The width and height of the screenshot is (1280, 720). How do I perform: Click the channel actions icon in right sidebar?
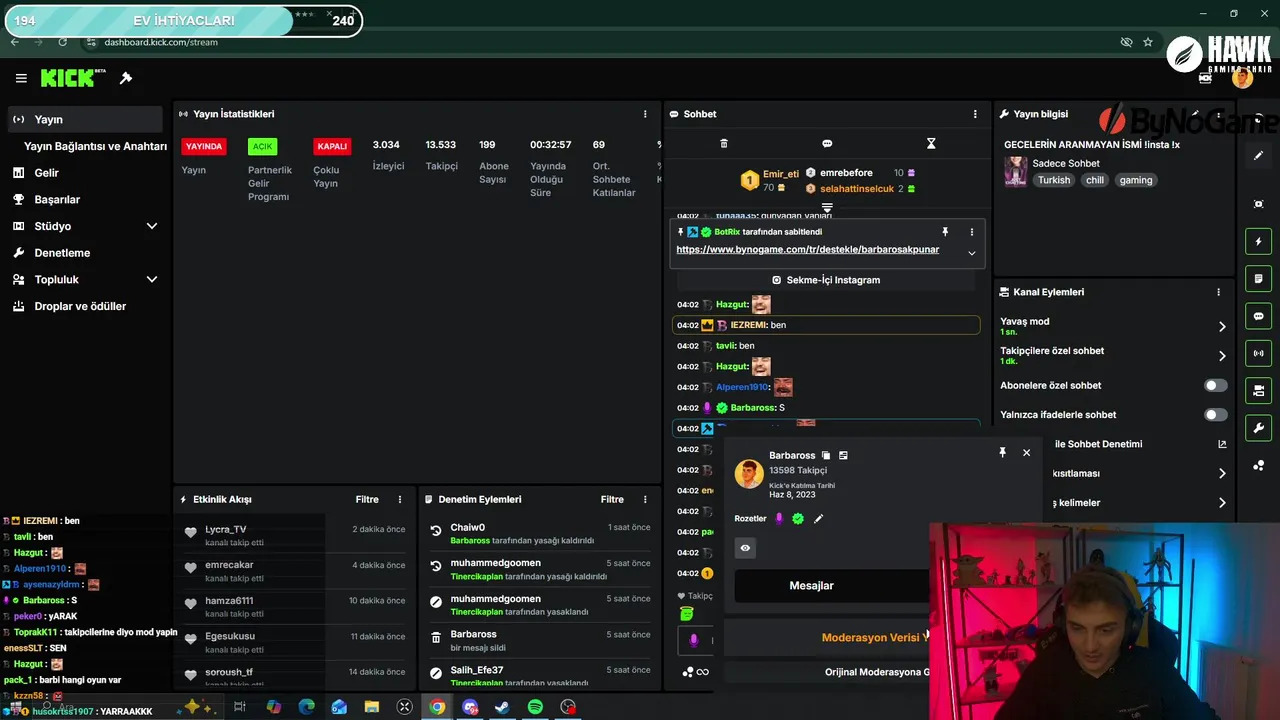click(x=1258, y=390)
